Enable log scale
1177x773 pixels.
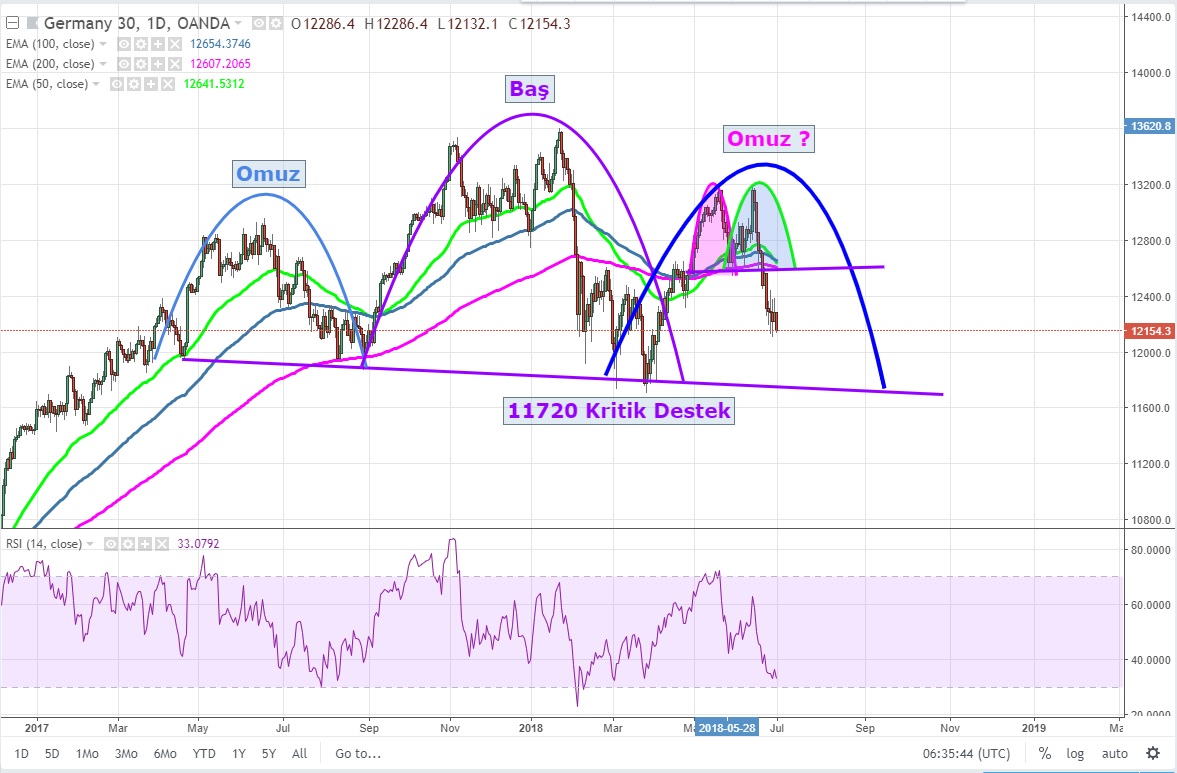[1075, 753]
